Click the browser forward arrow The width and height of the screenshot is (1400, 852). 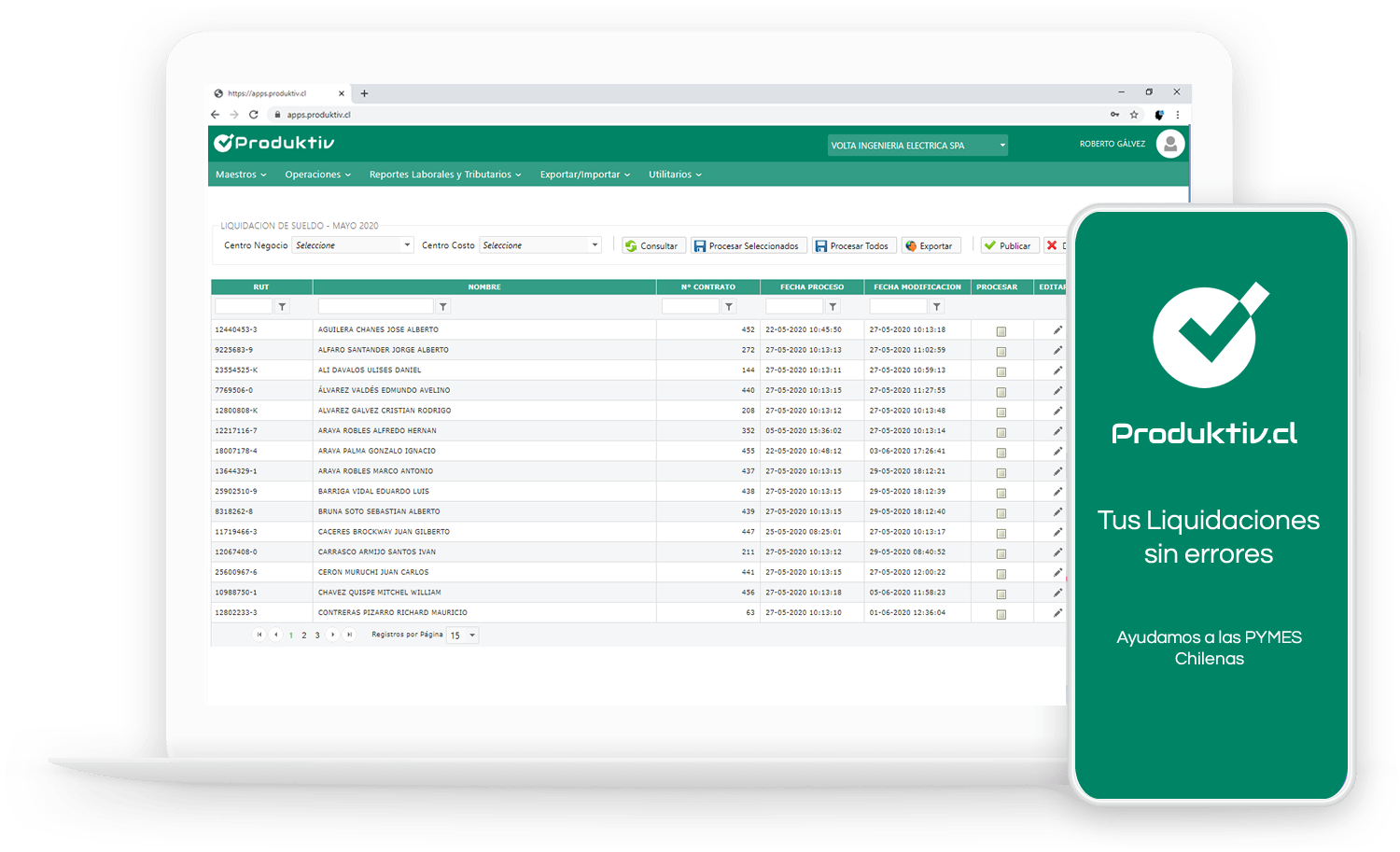234,115
